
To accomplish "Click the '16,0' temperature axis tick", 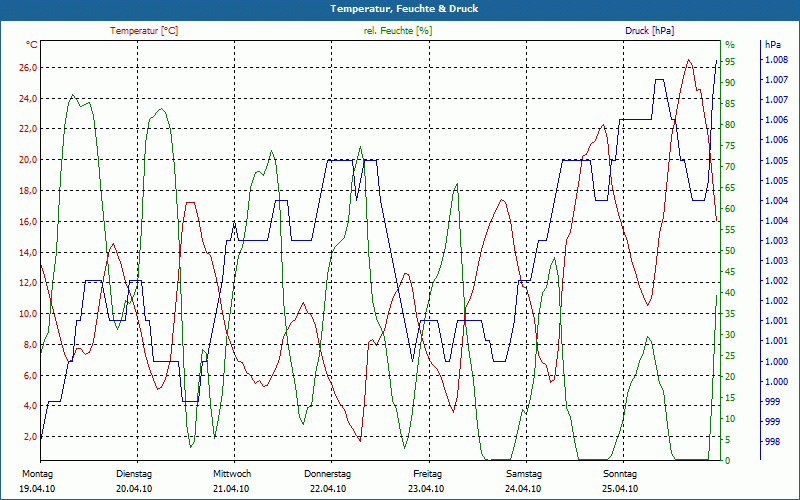I will click(x=28, y=221).
